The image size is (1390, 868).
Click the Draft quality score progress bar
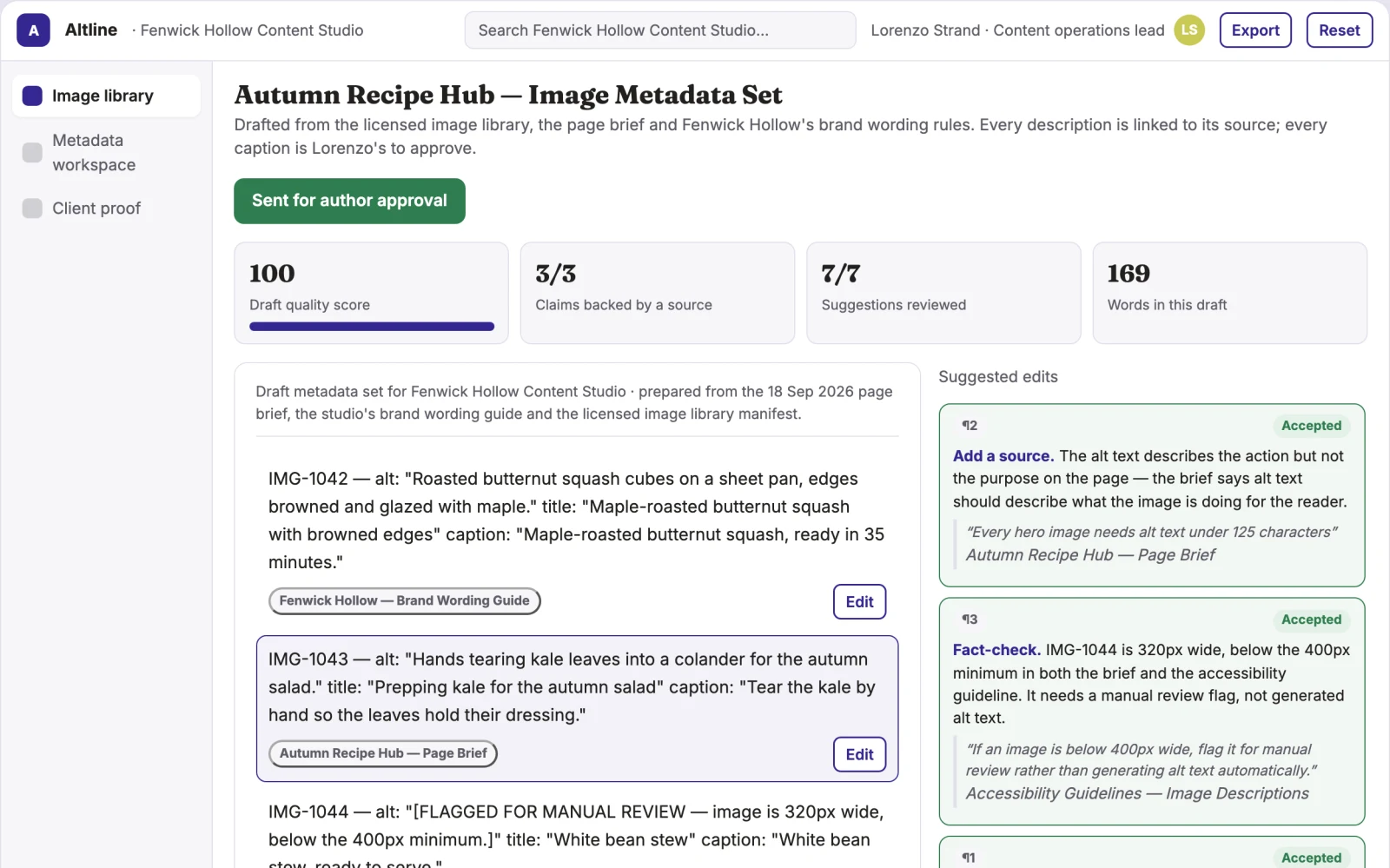coord(372,327)
